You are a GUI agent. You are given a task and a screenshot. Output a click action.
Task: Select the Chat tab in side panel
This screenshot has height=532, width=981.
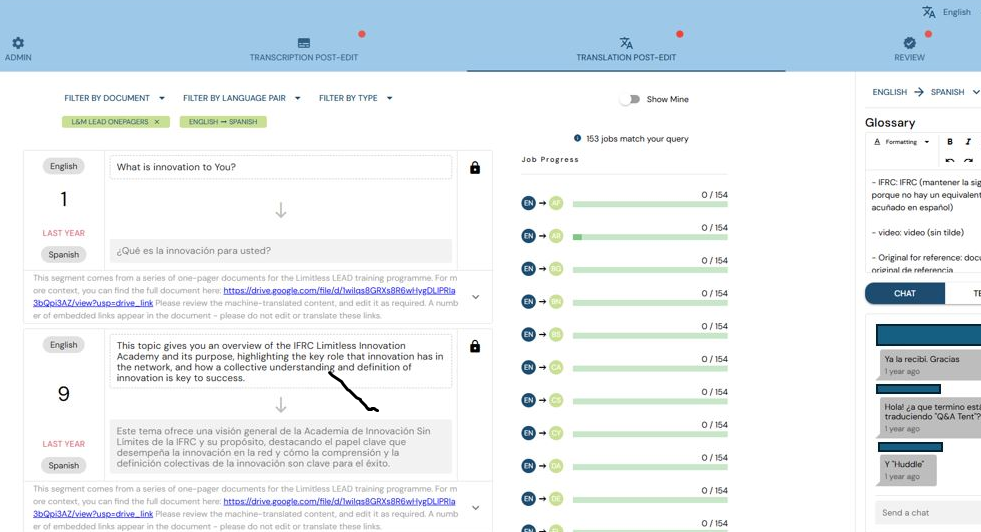pos(904,293)
